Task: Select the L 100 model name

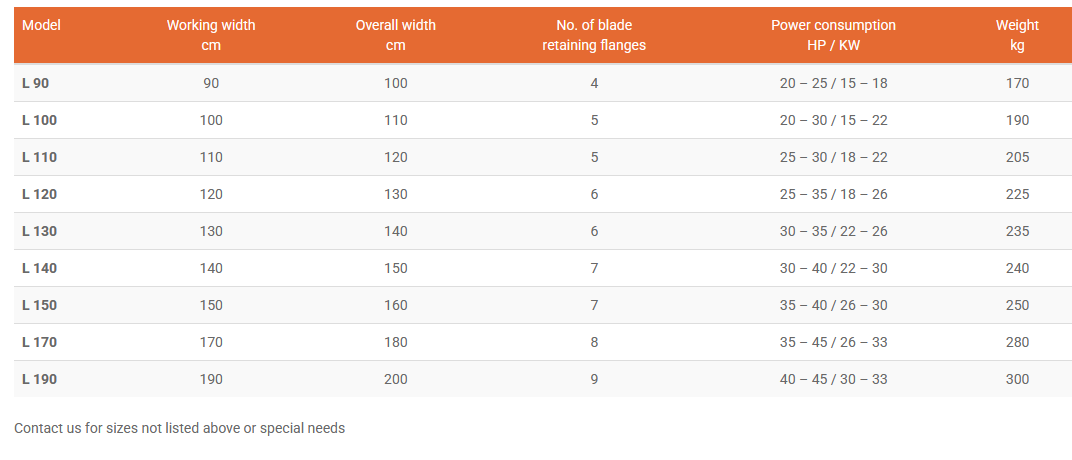Action: coord(39,120)
